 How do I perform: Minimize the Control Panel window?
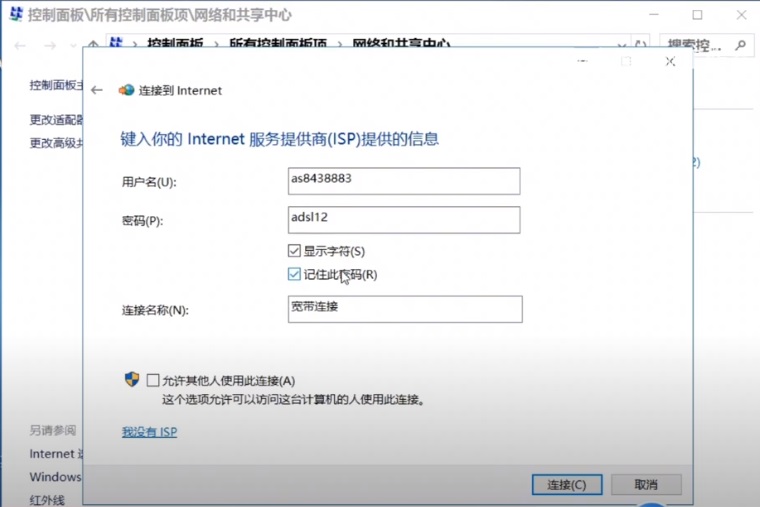point(654,15)
